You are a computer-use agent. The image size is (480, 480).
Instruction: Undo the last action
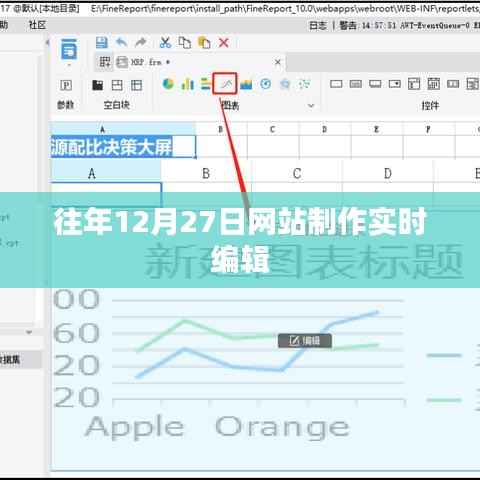pos(122,43)
